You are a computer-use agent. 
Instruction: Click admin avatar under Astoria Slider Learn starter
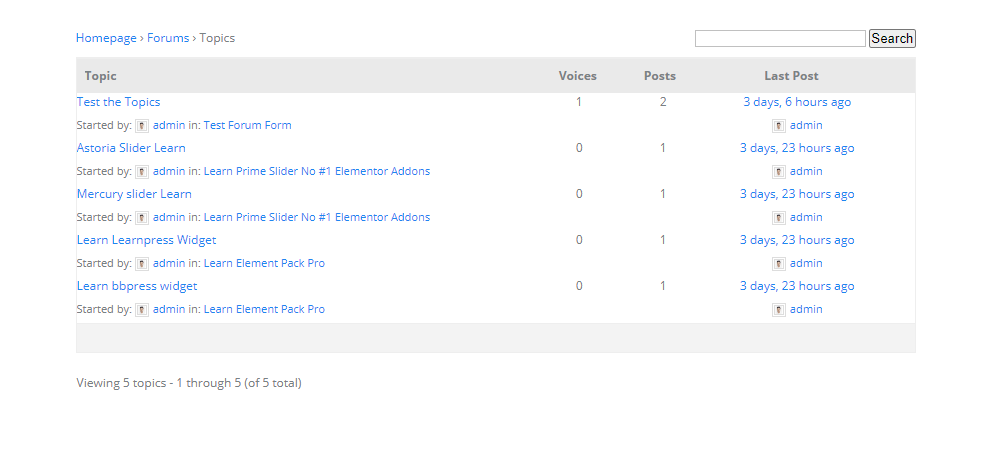click(142, 172)
